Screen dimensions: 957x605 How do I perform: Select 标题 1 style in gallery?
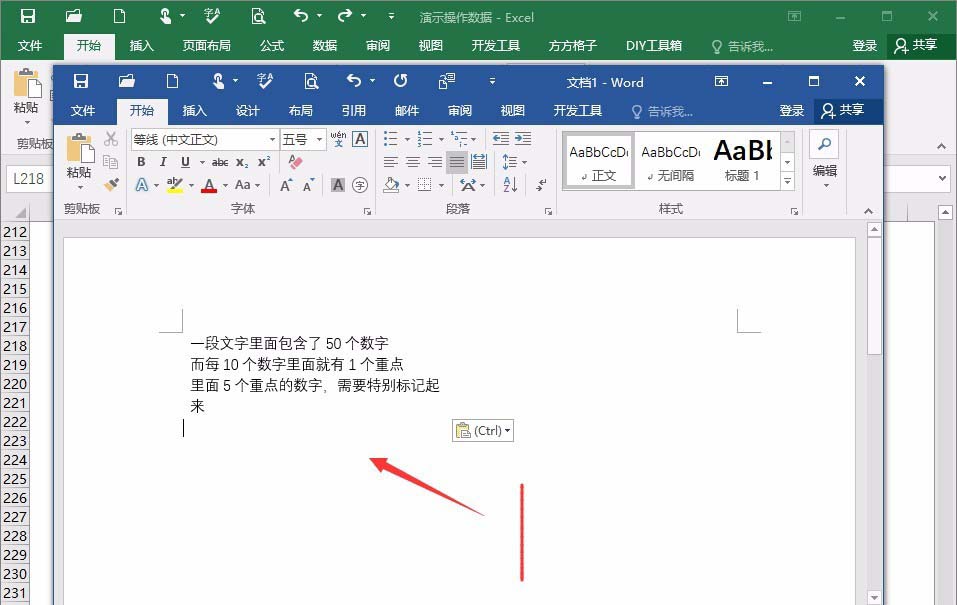click(743, 162)
